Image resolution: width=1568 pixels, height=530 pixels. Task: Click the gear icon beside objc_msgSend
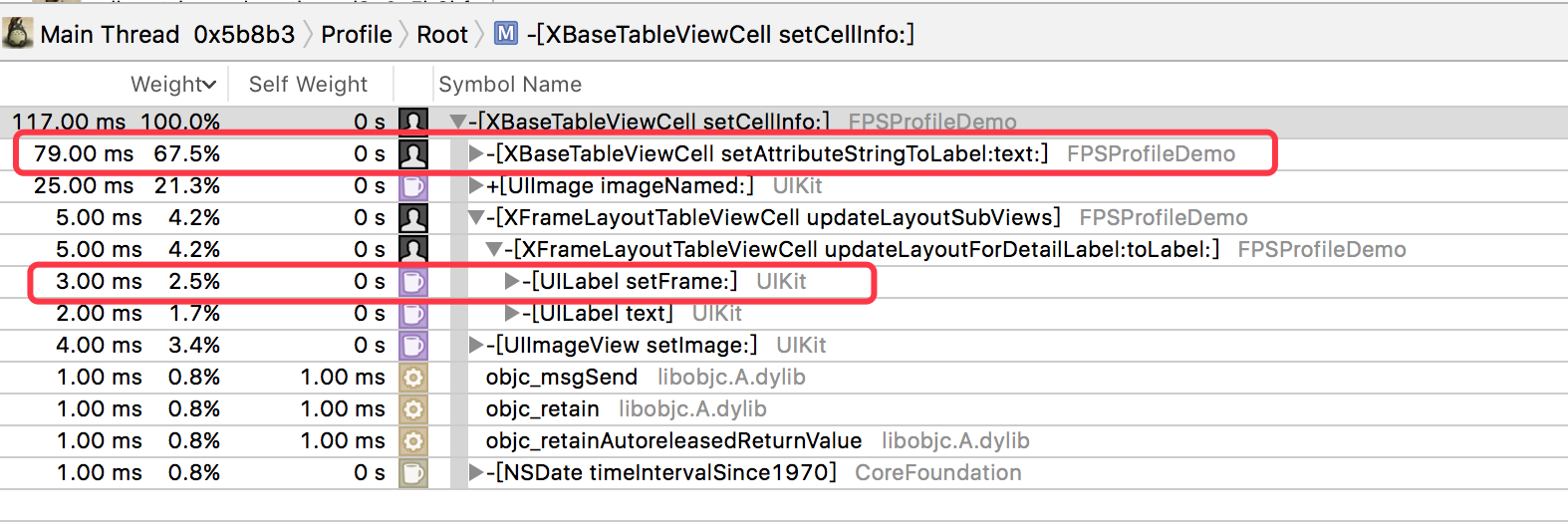(413, 378)
